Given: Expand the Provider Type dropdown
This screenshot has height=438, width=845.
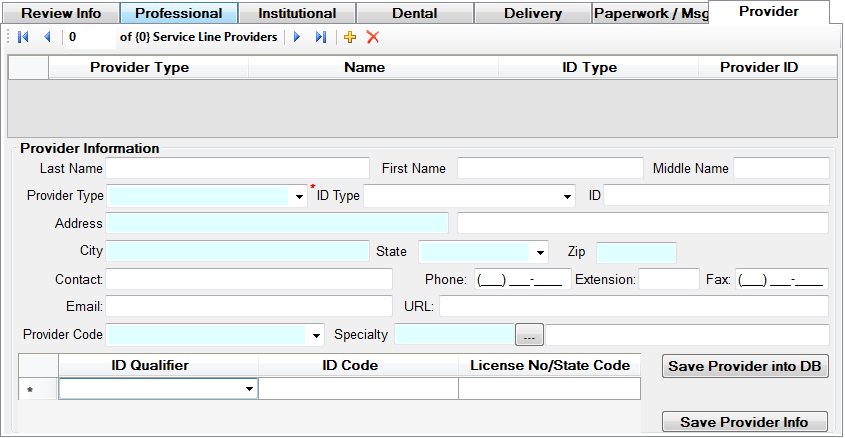Looking at the screenshot, I should 300,197.
